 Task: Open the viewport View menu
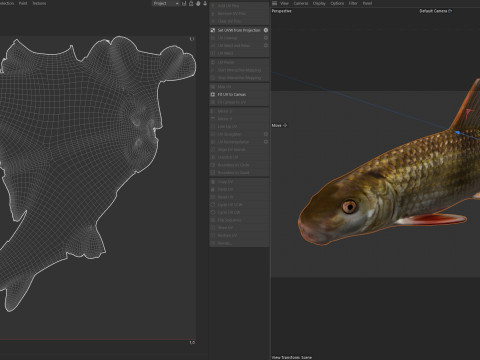pos(284,3)
